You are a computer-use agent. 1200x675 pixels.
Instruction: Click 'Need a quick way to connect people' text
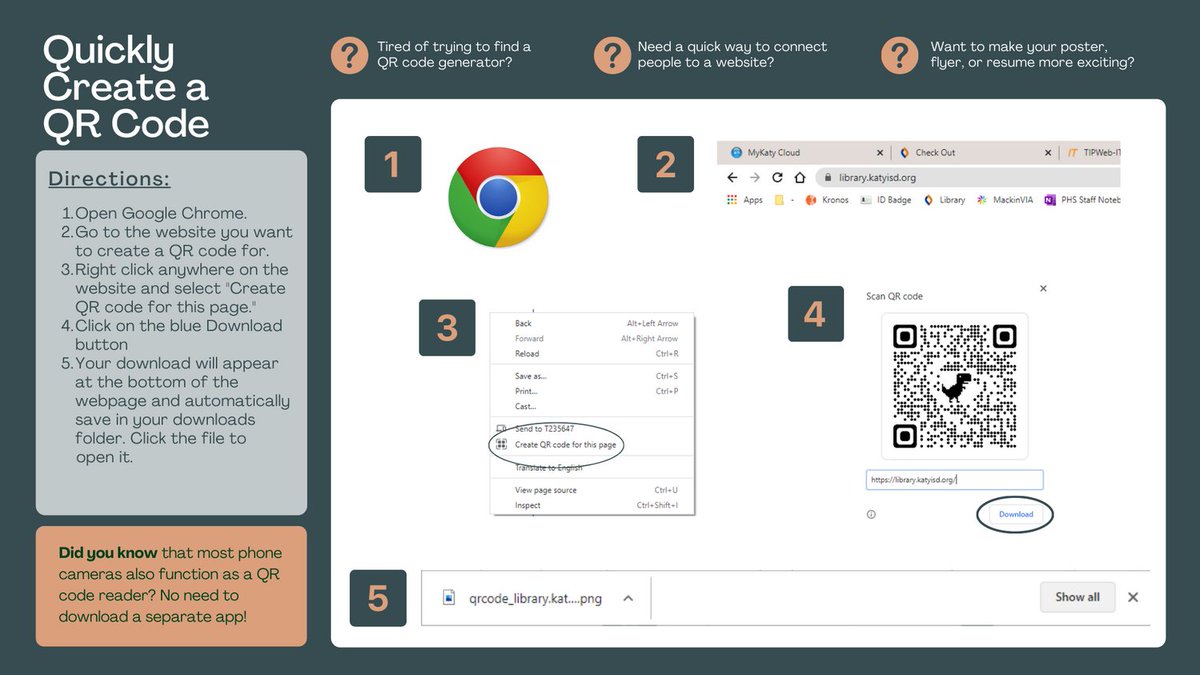(x=733, y=54)
